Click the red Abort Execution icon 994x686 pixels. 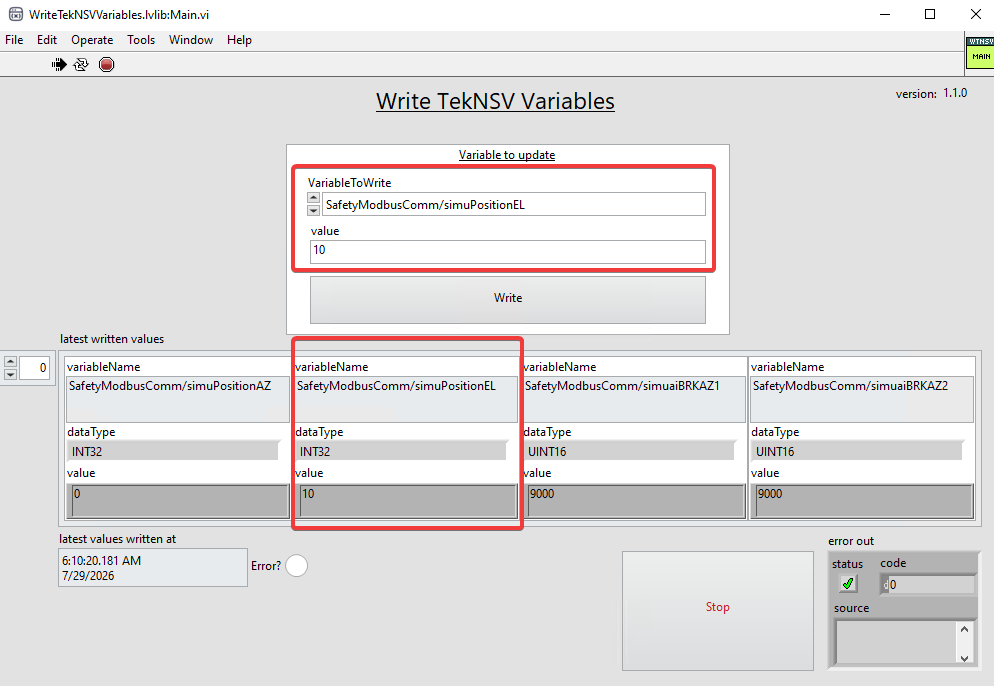click(x=106, y=65)
